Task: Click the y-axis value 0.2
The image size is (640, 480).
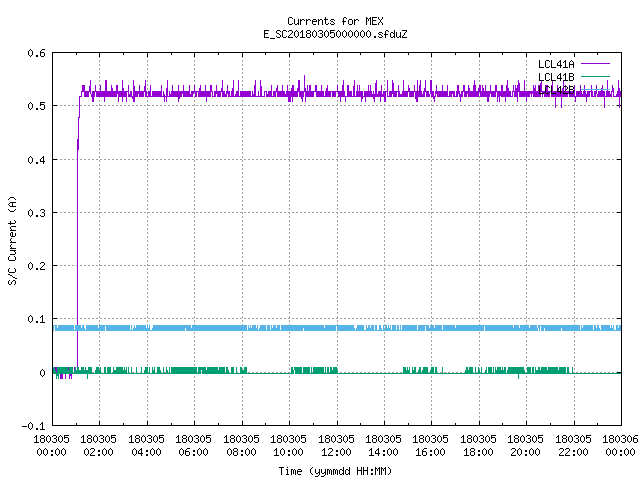Action: click(36, 266)
